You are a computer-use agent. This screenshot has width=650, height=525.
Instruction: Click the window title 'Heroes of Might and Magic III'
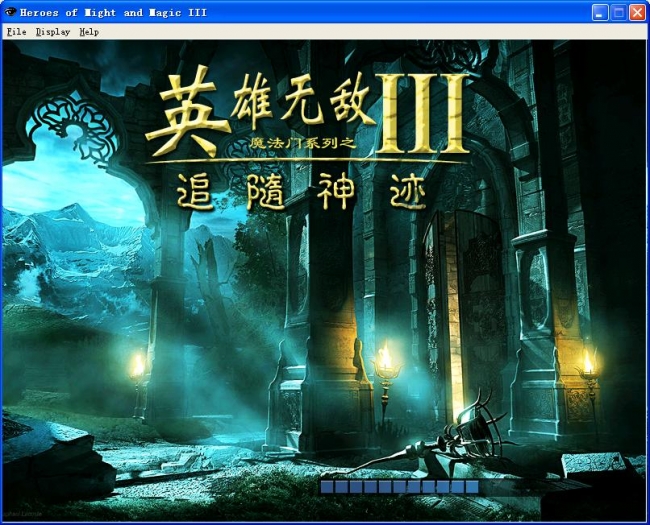tap(113, 12)
